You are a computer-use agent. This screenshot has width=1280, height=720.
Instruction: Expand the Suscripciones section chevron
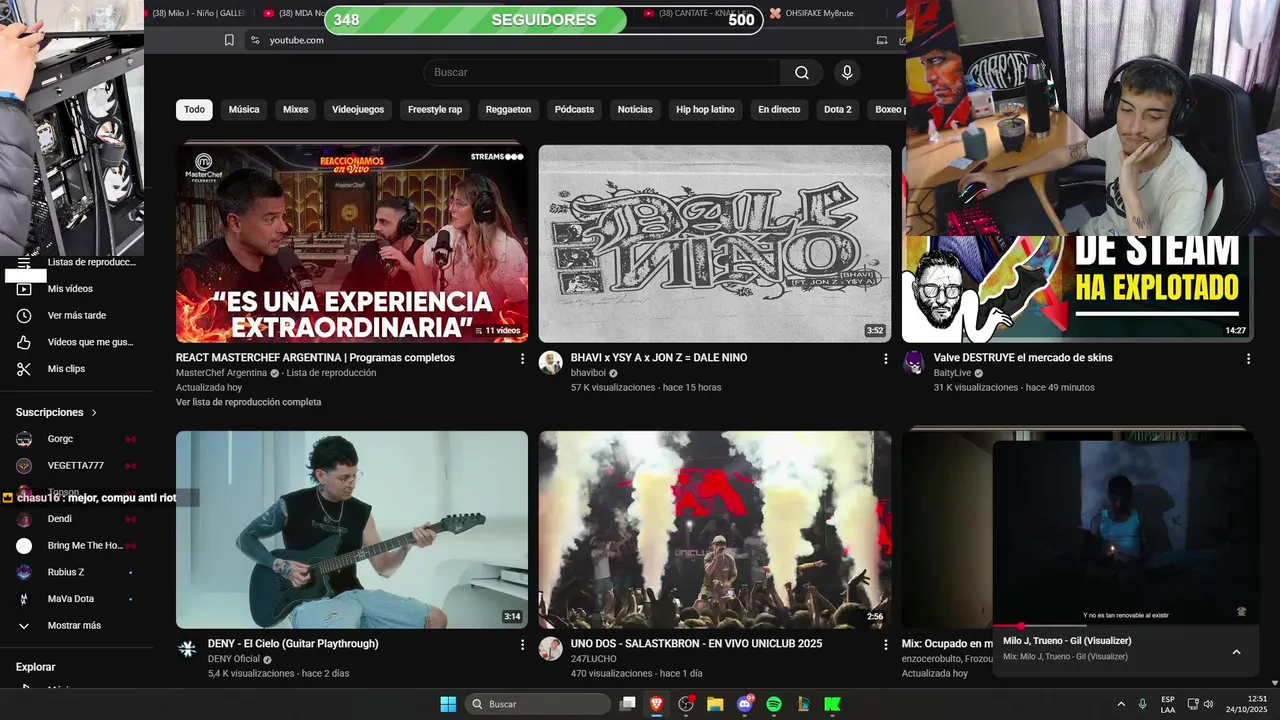point(95,413)
